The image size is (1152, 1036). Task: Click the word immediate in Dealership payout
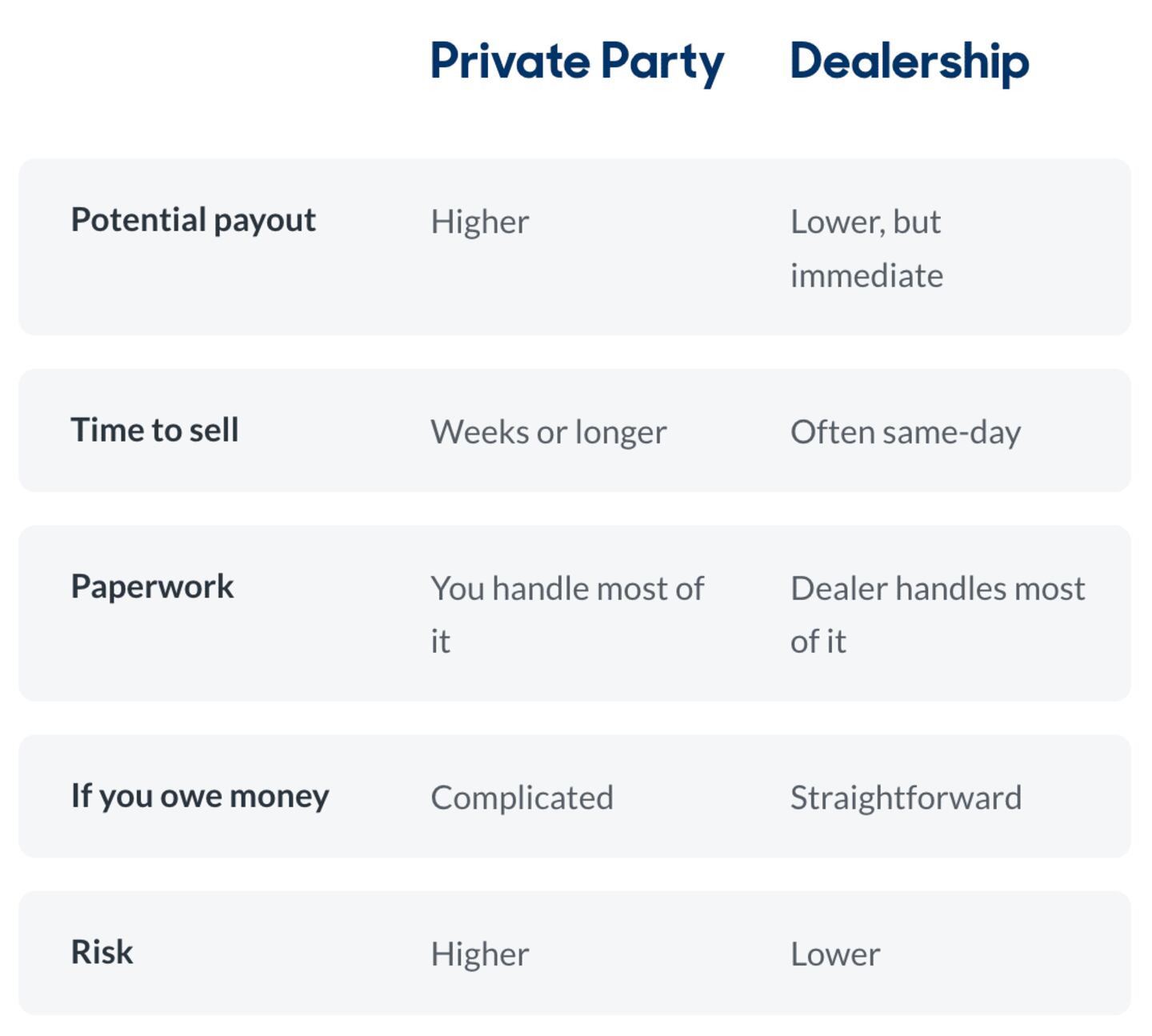[x=867, y=276]
